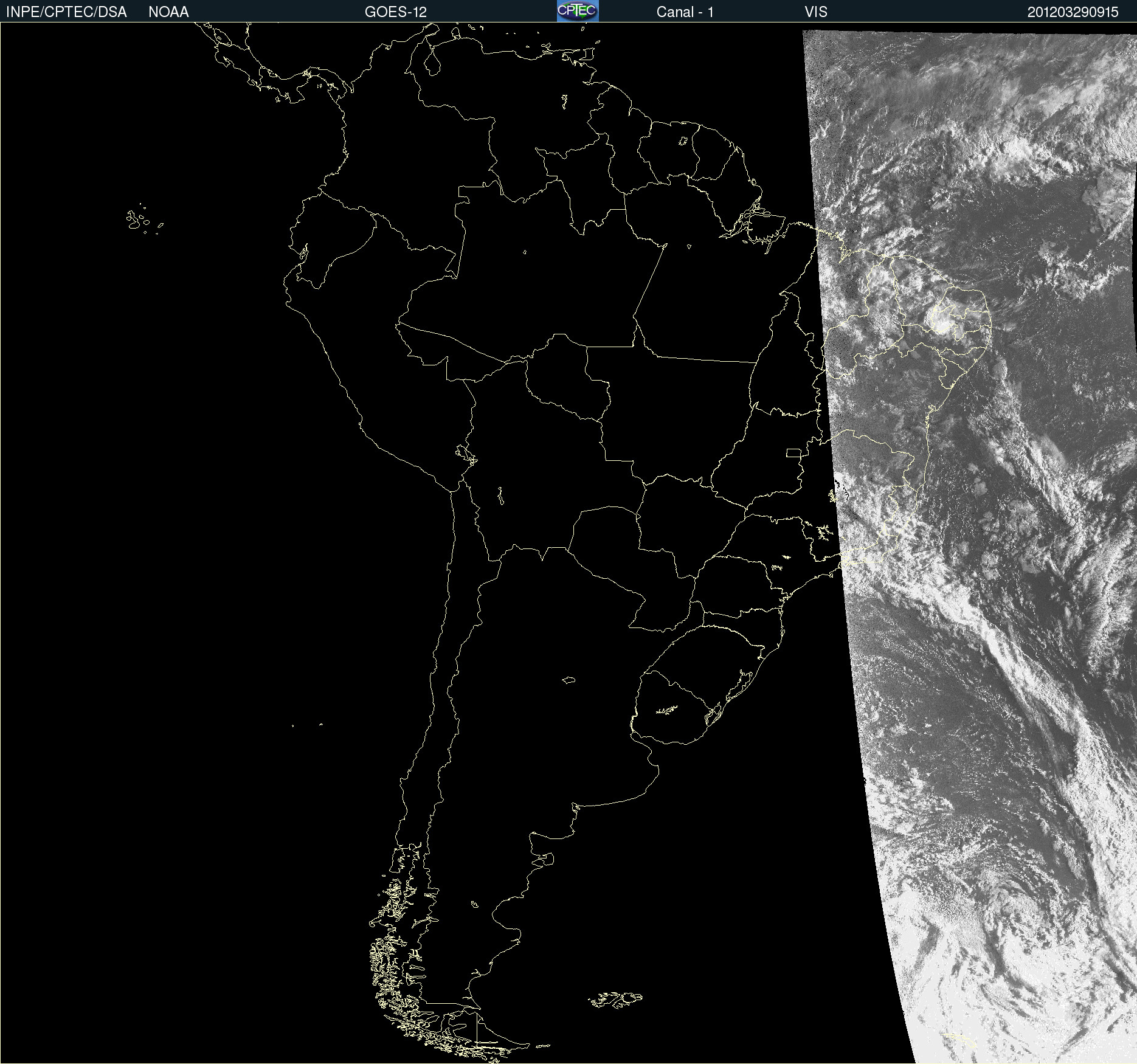Viewport: 1137px width, 1064px height.
Task: Select the INPE/CPTEC/DSA header text
Action: click(x=66, y=12)
